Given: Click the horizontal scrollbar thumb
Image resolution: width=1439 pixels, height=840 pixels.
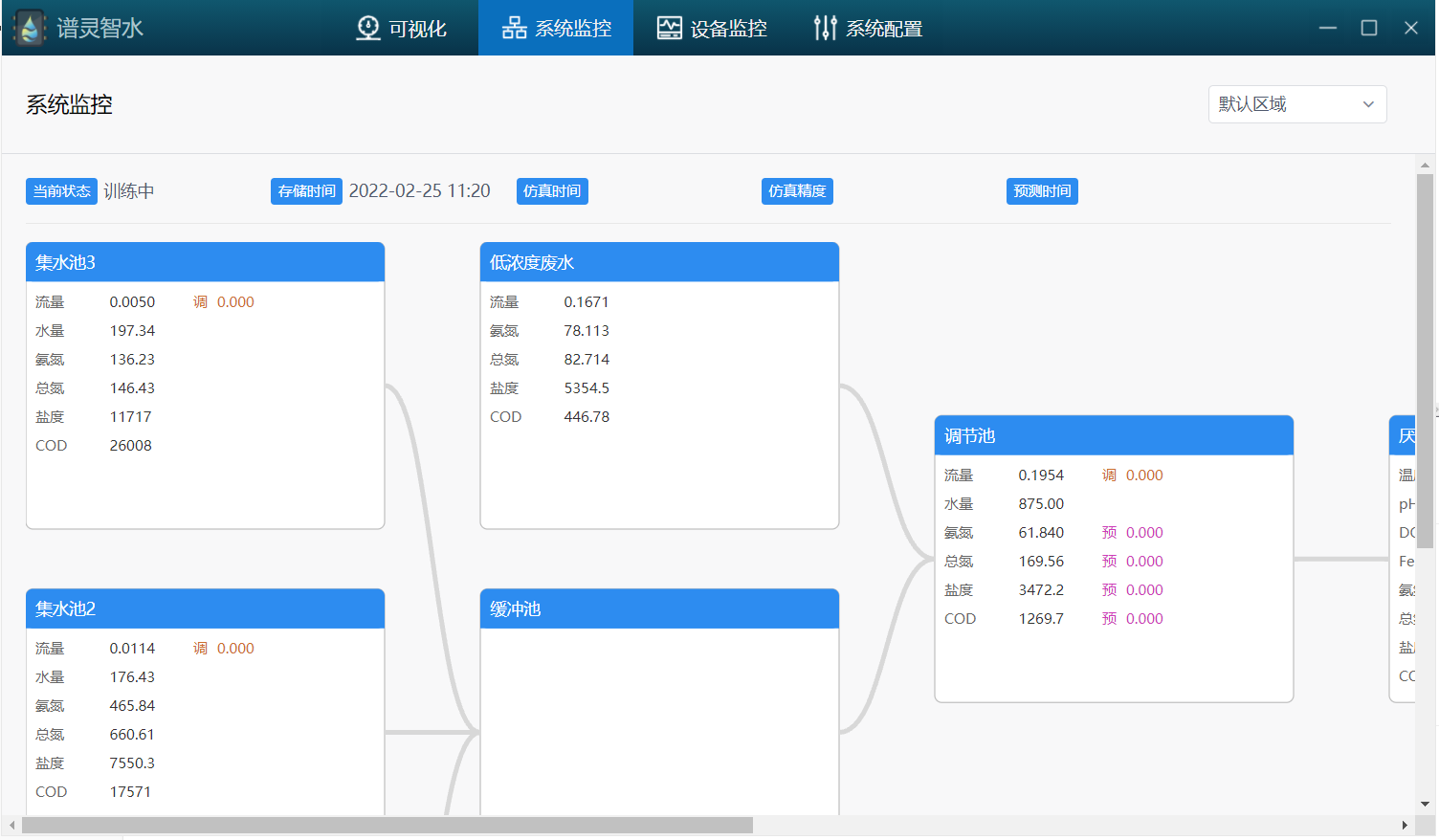Looking at the screenshot, I should pyautogui.click(x=387, y=825).
